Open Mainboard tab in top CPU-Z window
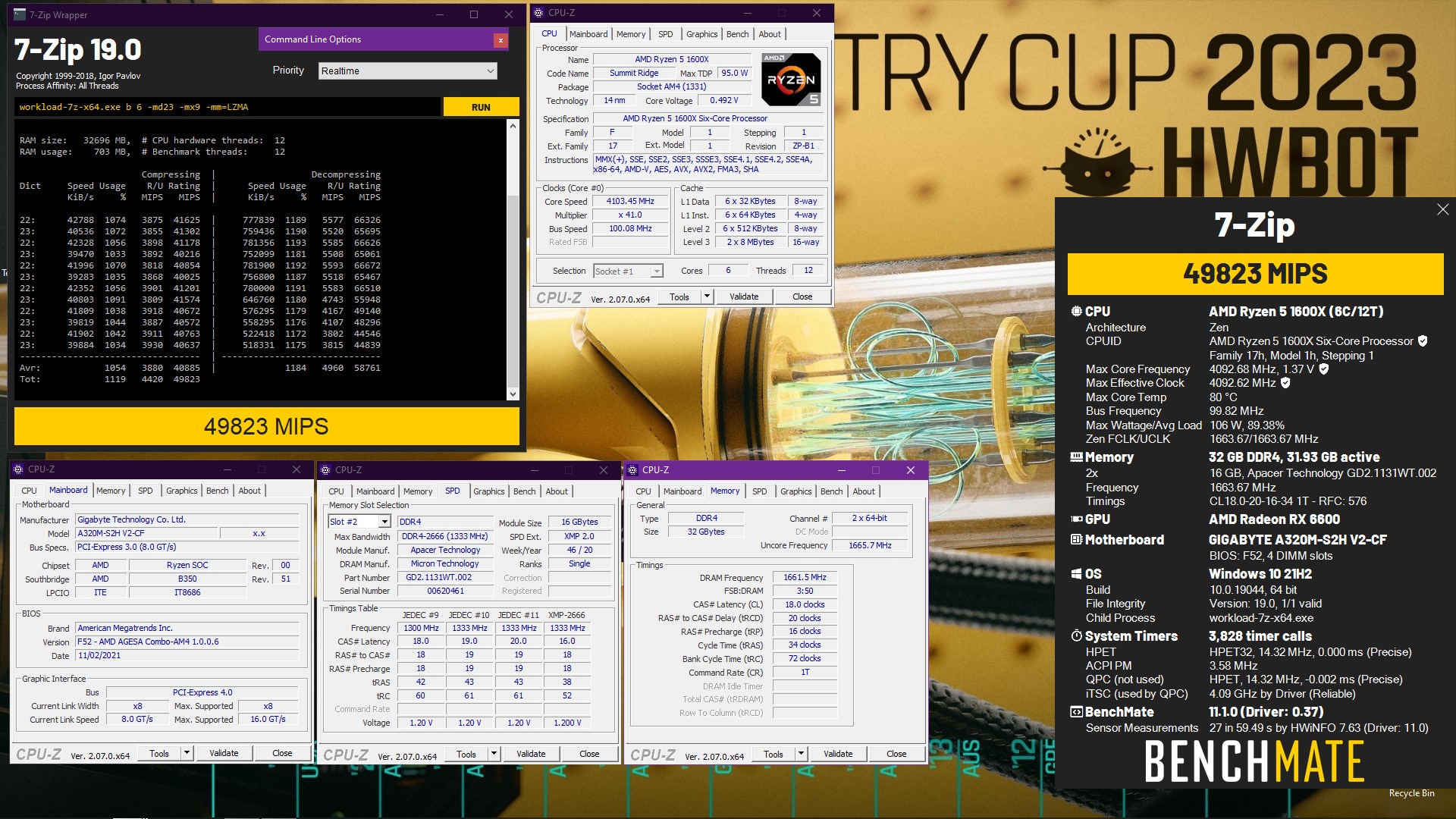Viewport: 1456px width, 819px height. click(x=588, y=34)
